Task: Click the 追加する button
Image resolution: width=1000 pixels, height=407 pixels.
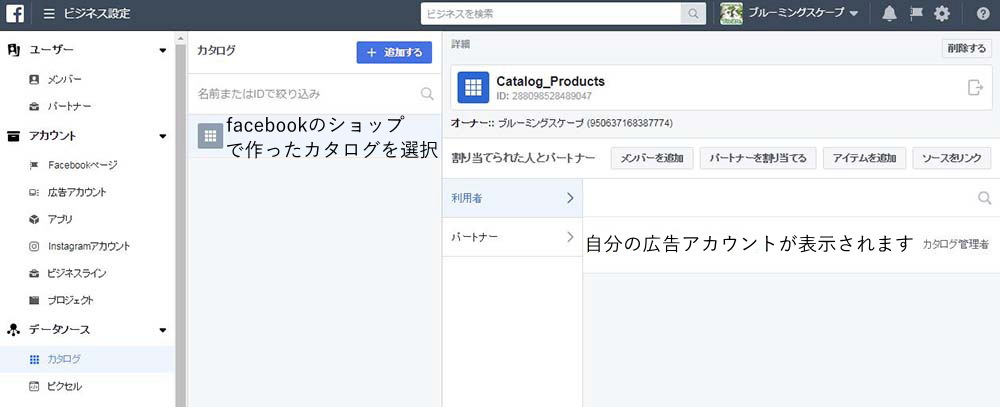Action: pyautogui.click(x=394, y=52)
